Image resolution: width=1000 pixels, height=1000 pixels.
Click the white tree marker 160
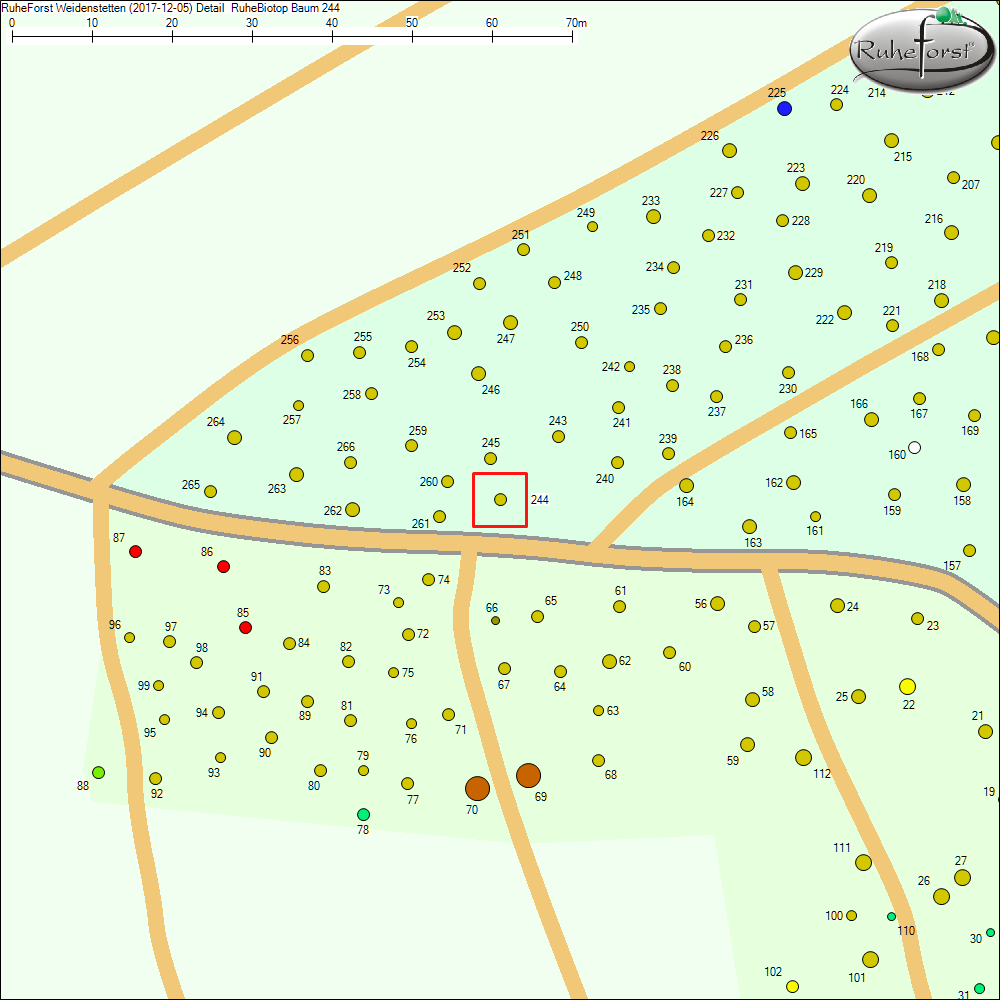point(915,448)
